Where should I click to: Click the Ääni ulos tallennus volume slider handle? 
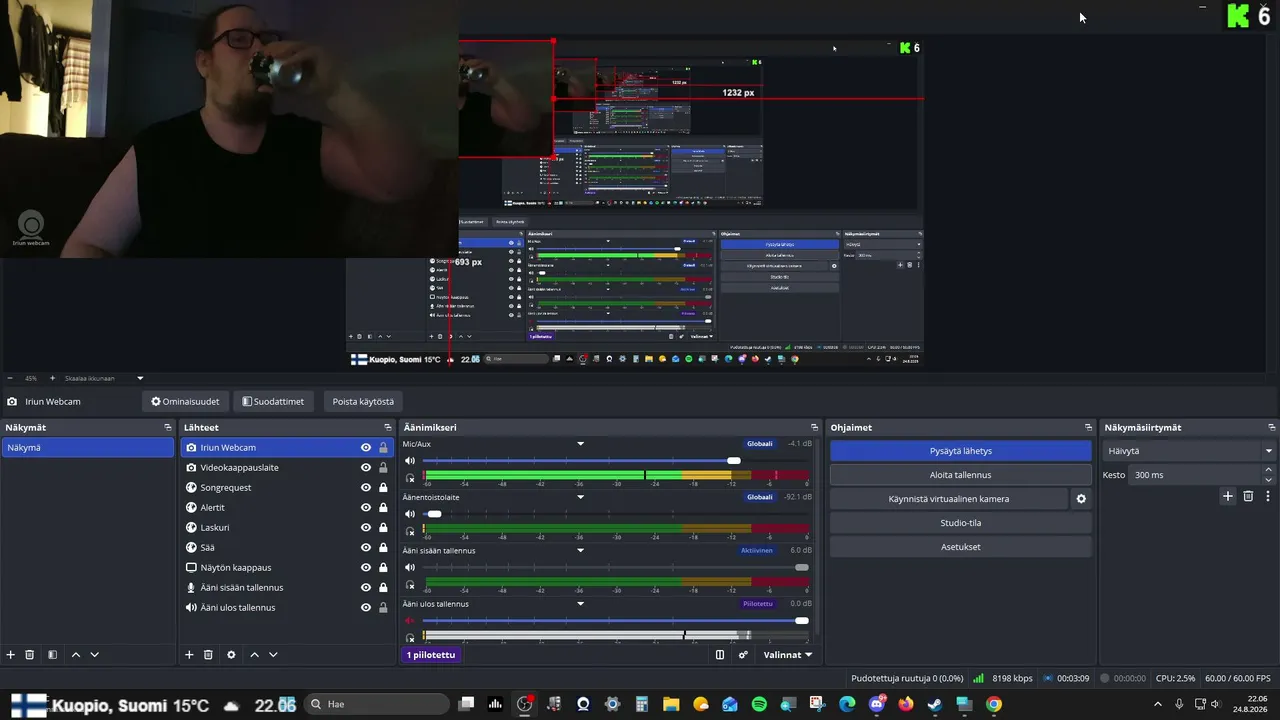(x=802, y=621)
